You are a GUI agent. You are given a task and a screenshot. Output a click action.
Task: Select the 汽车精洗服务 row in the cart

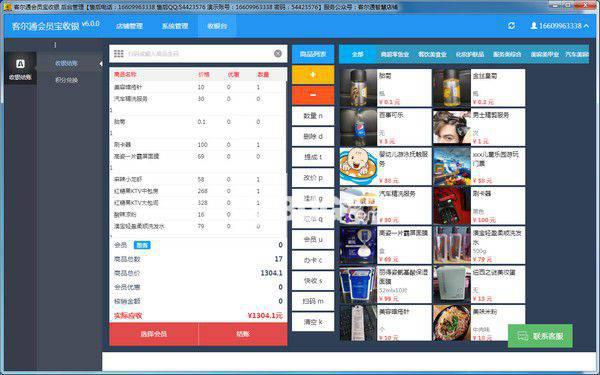click(x=198, y=99)
